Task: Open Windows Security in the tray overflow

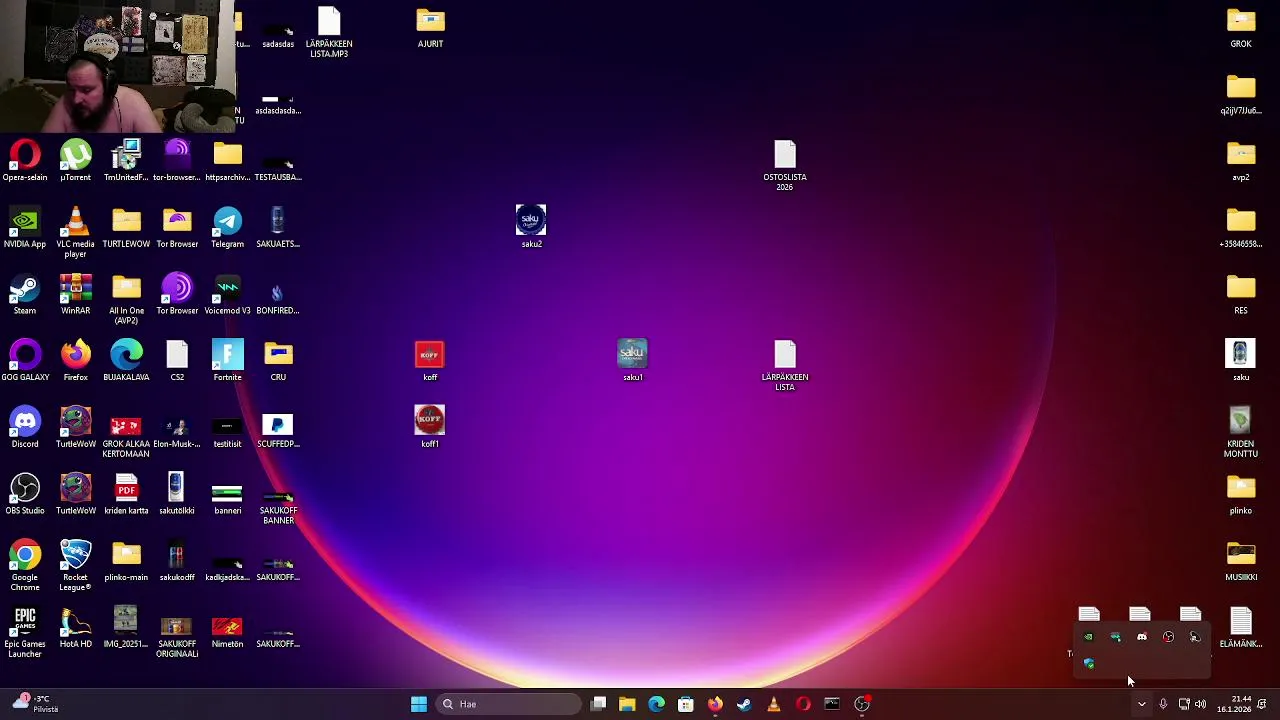Action: (1089, 663)
